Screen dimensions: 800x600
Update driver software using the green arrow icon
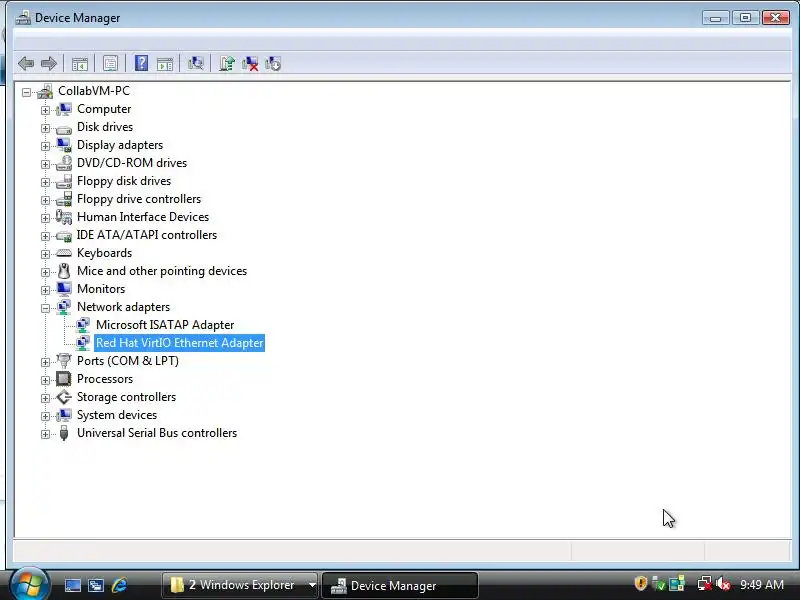coord(227,63)
